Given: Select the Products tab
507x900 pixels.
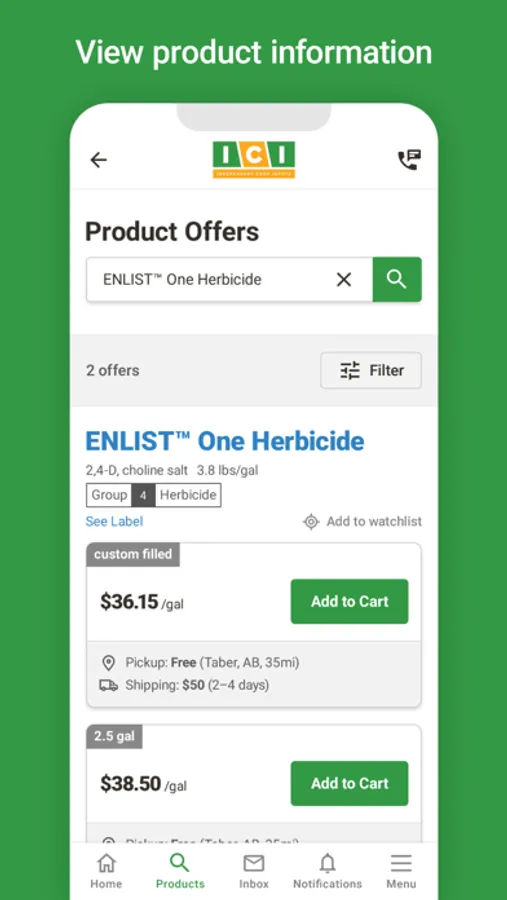Looking at the screenshot, I should pyautogui.click(x=180, y=871).
